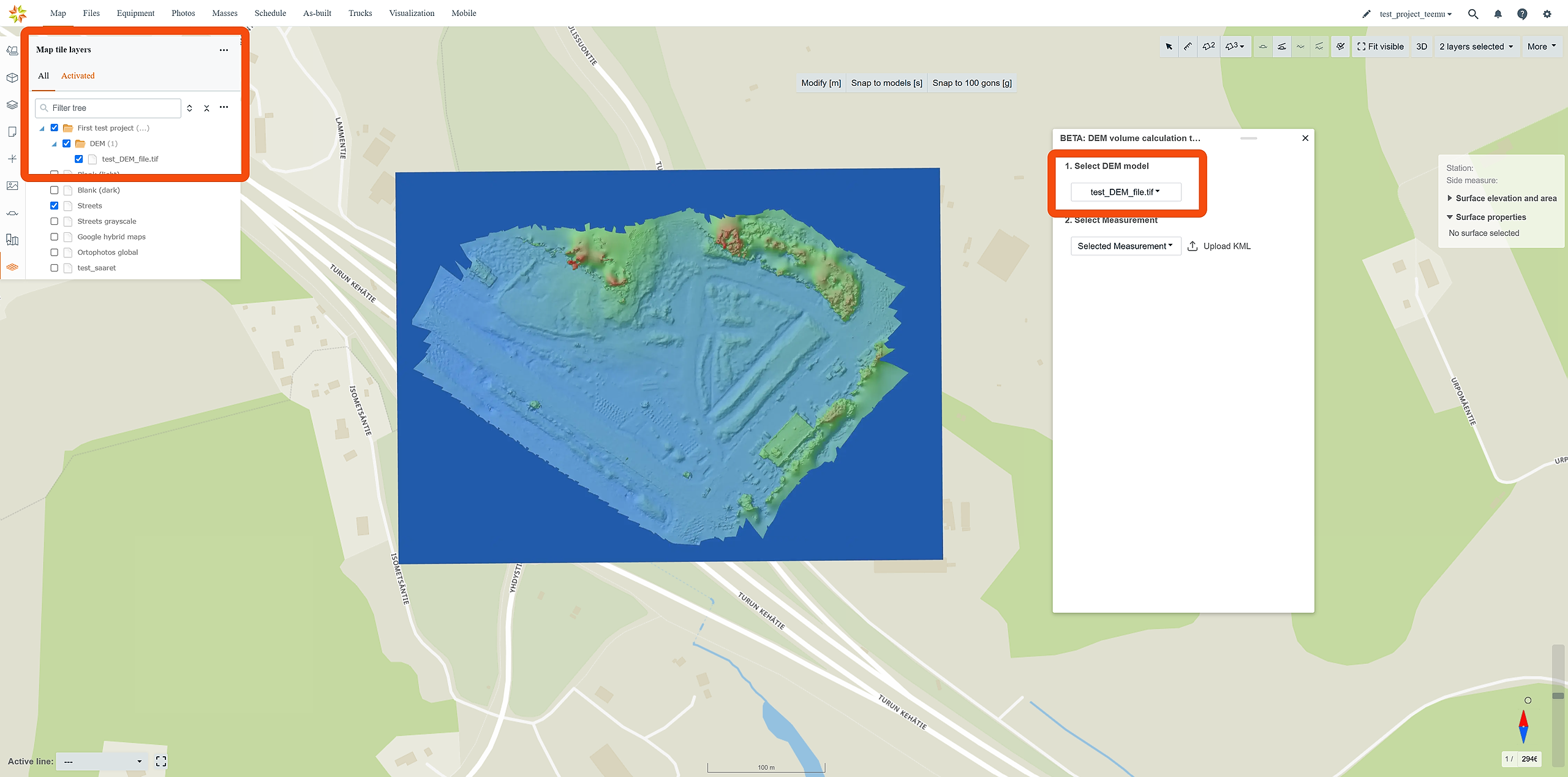The height and width of the screenshot is (777, 1568).
Task: Open test_DEM_file.tif model dropdown
Action: [x=1125, y=192]
